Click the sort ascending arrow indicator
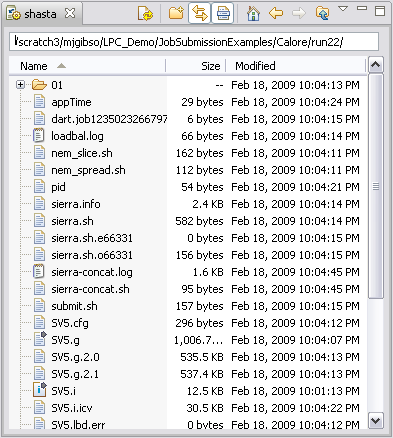Screen dimensions: 393x438 point(61,66)
